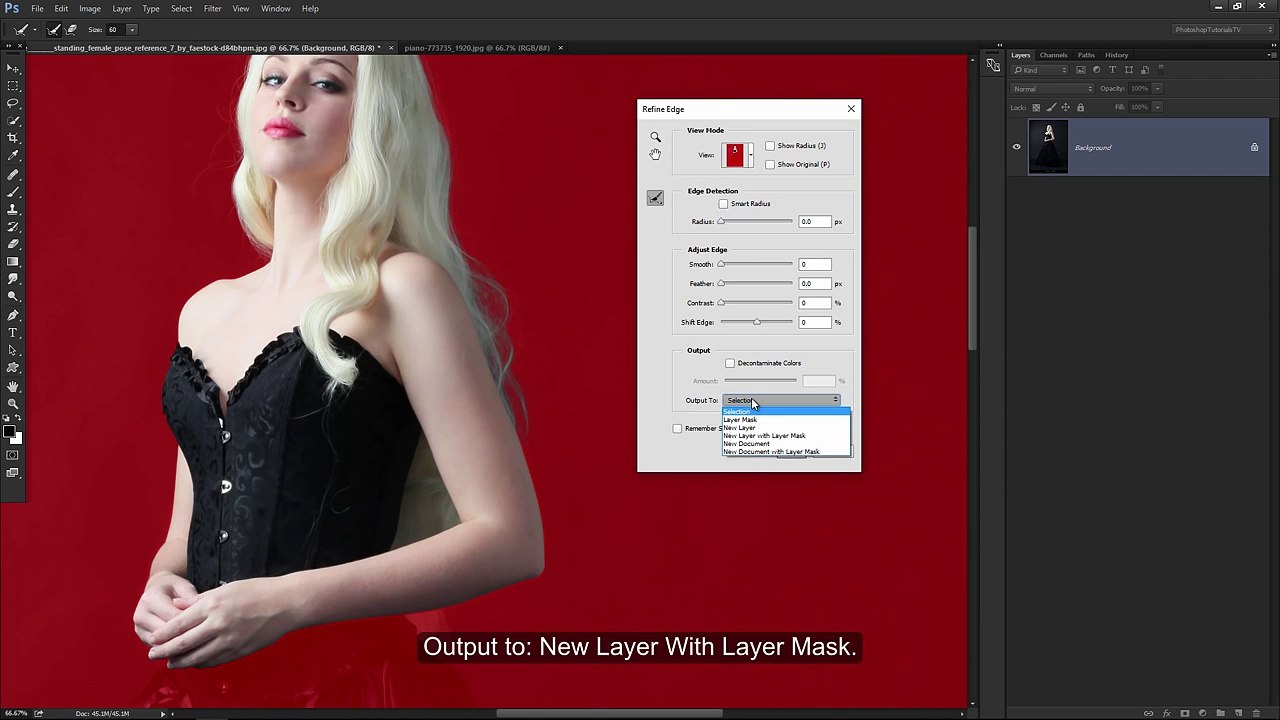
Task: Hide the Background layer eye icon
Action: pos(1017,147)
